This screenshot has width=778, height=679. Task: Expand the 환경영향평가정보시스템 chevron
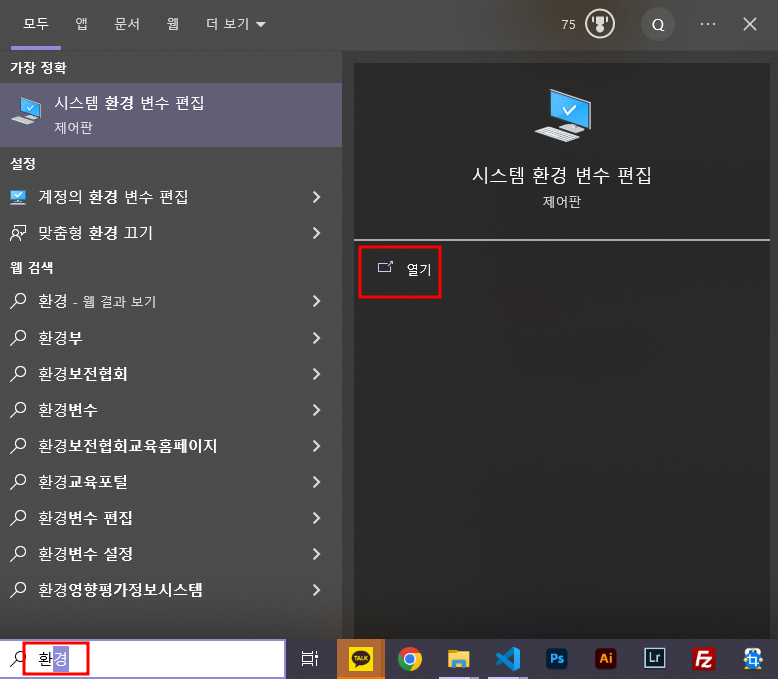coord(317,590)
